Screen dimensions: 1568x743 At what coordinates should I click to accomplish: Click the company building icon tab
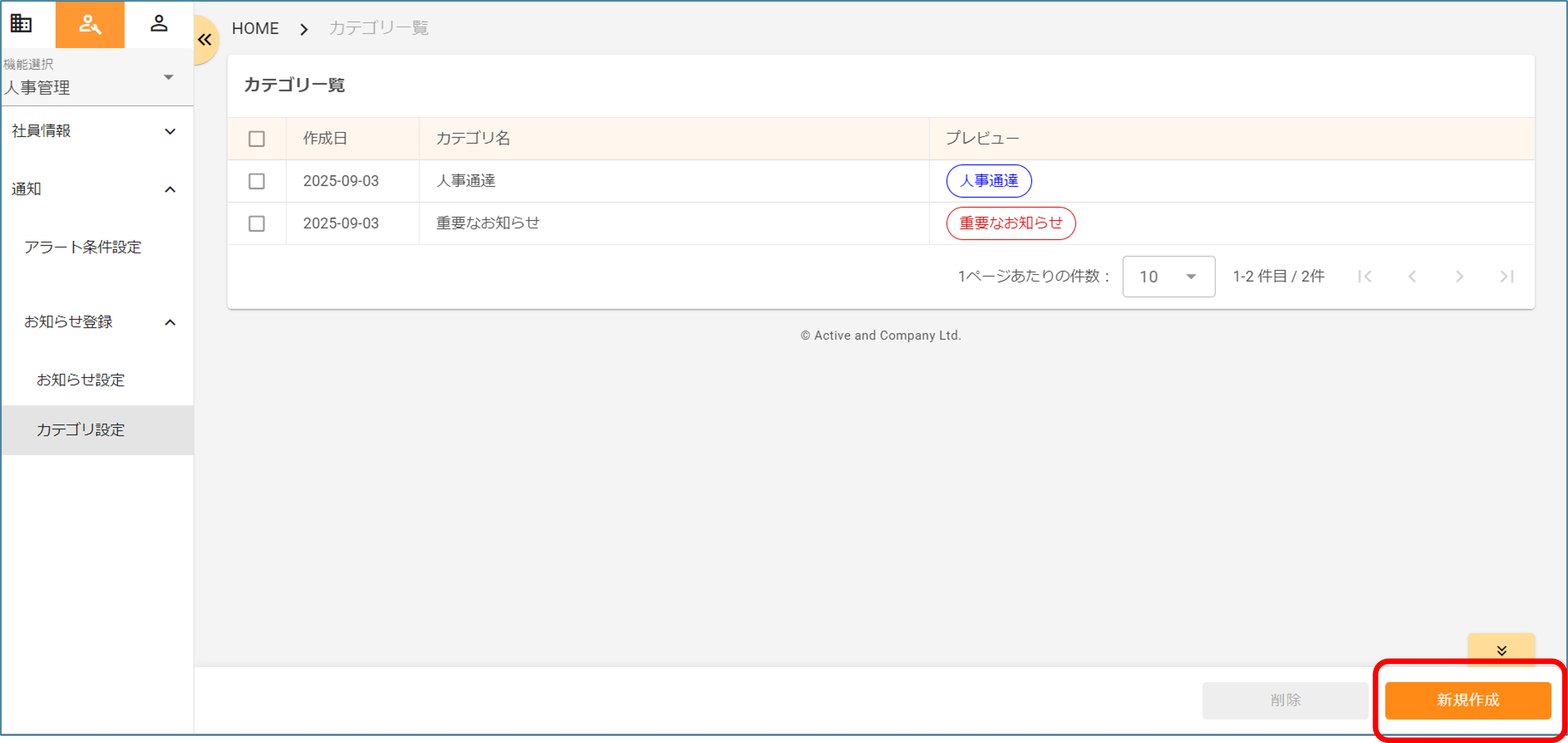pyautogui.click(x=21, y=24)
